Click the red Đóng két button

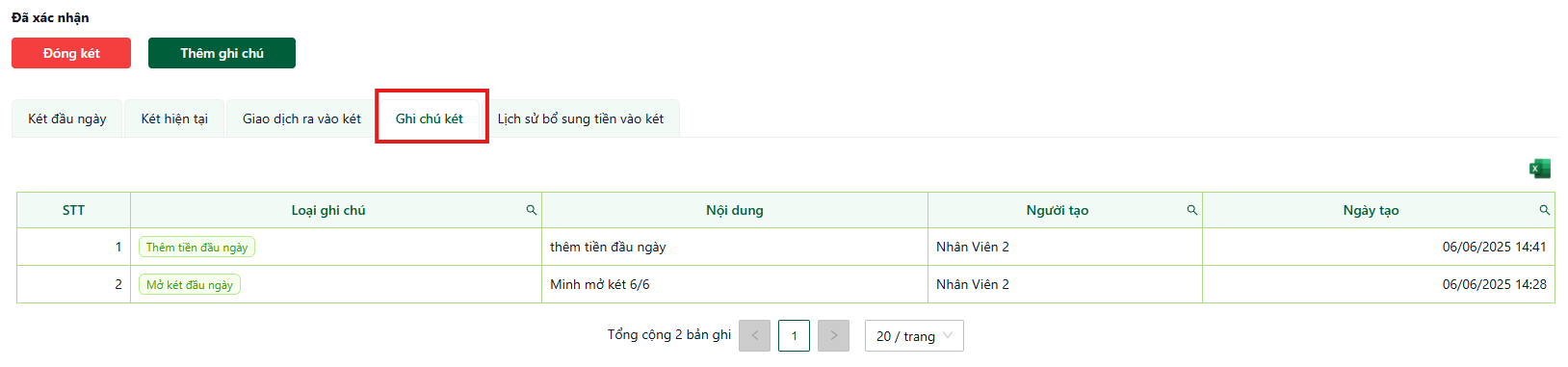71,53
